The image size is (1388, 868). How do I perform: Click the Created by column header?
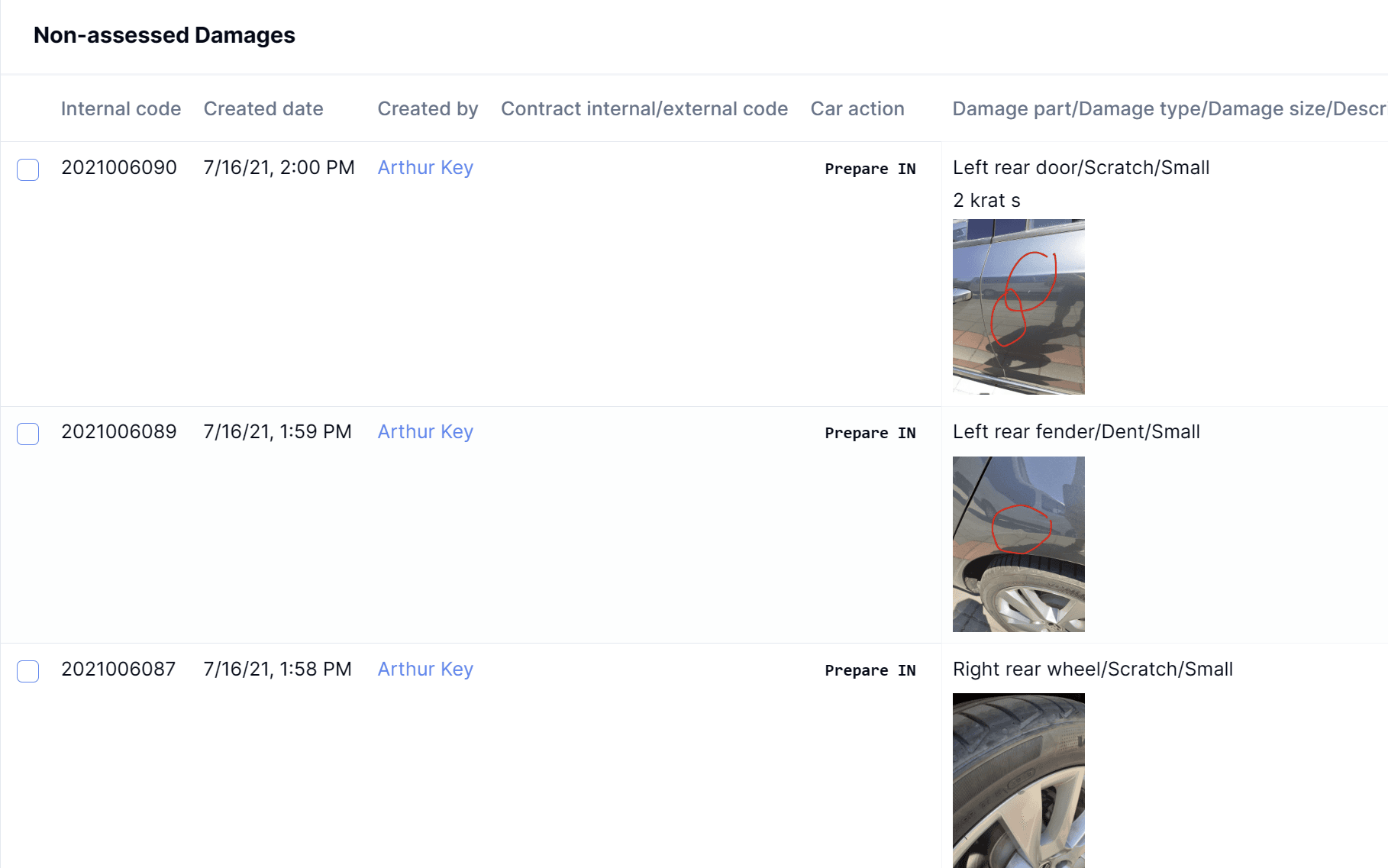[428, 109]
